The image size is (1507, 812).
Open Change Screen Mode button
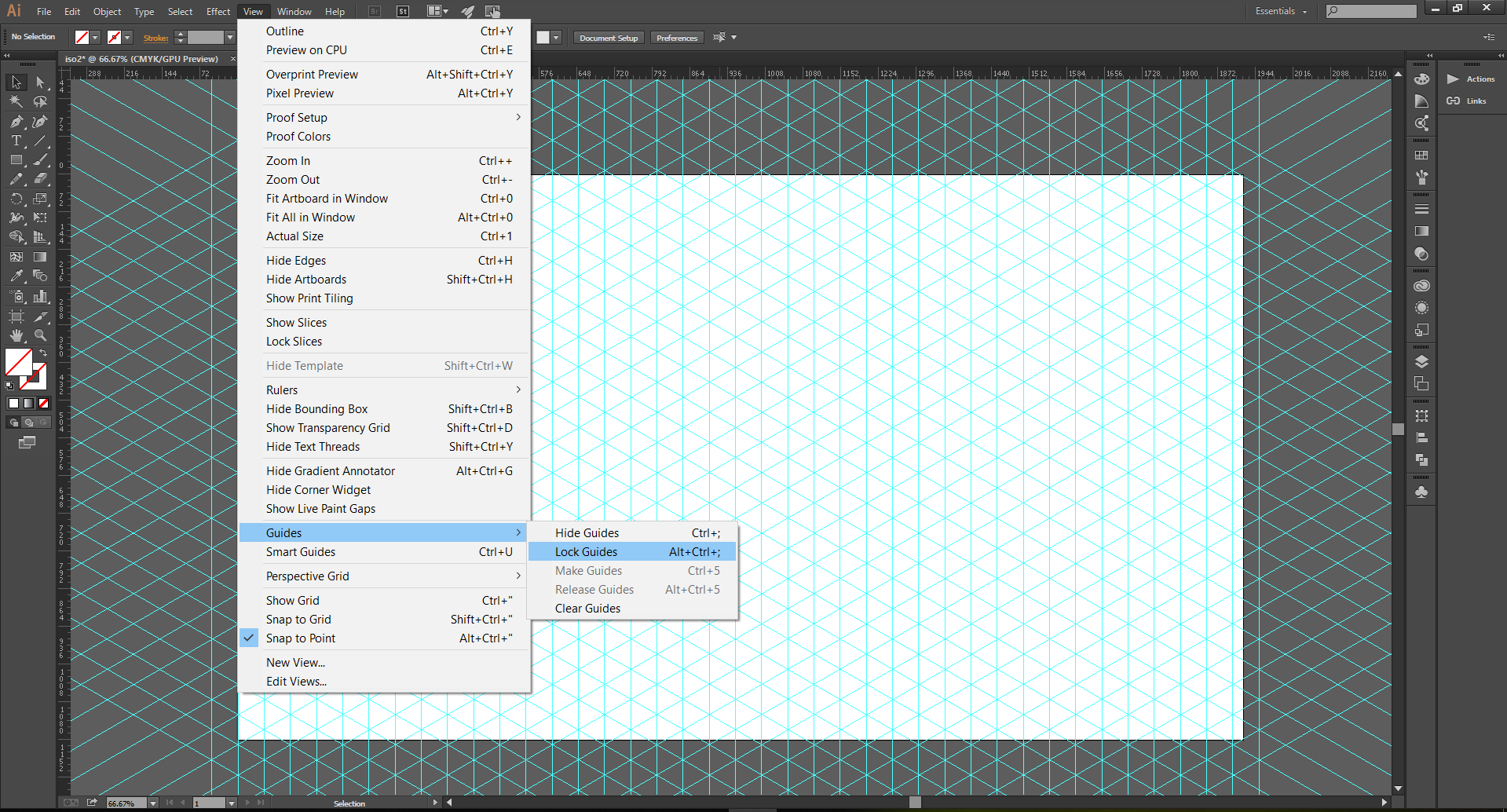coord(27,443)
